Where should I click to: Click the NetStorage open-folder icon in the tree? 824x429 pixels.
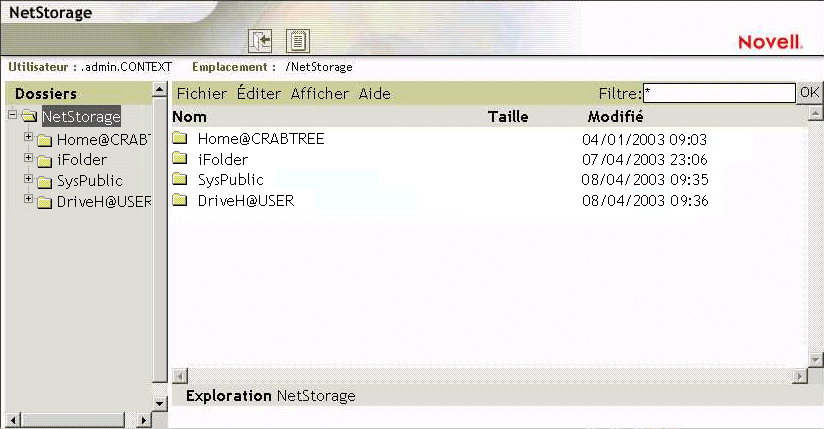(29, 117)
